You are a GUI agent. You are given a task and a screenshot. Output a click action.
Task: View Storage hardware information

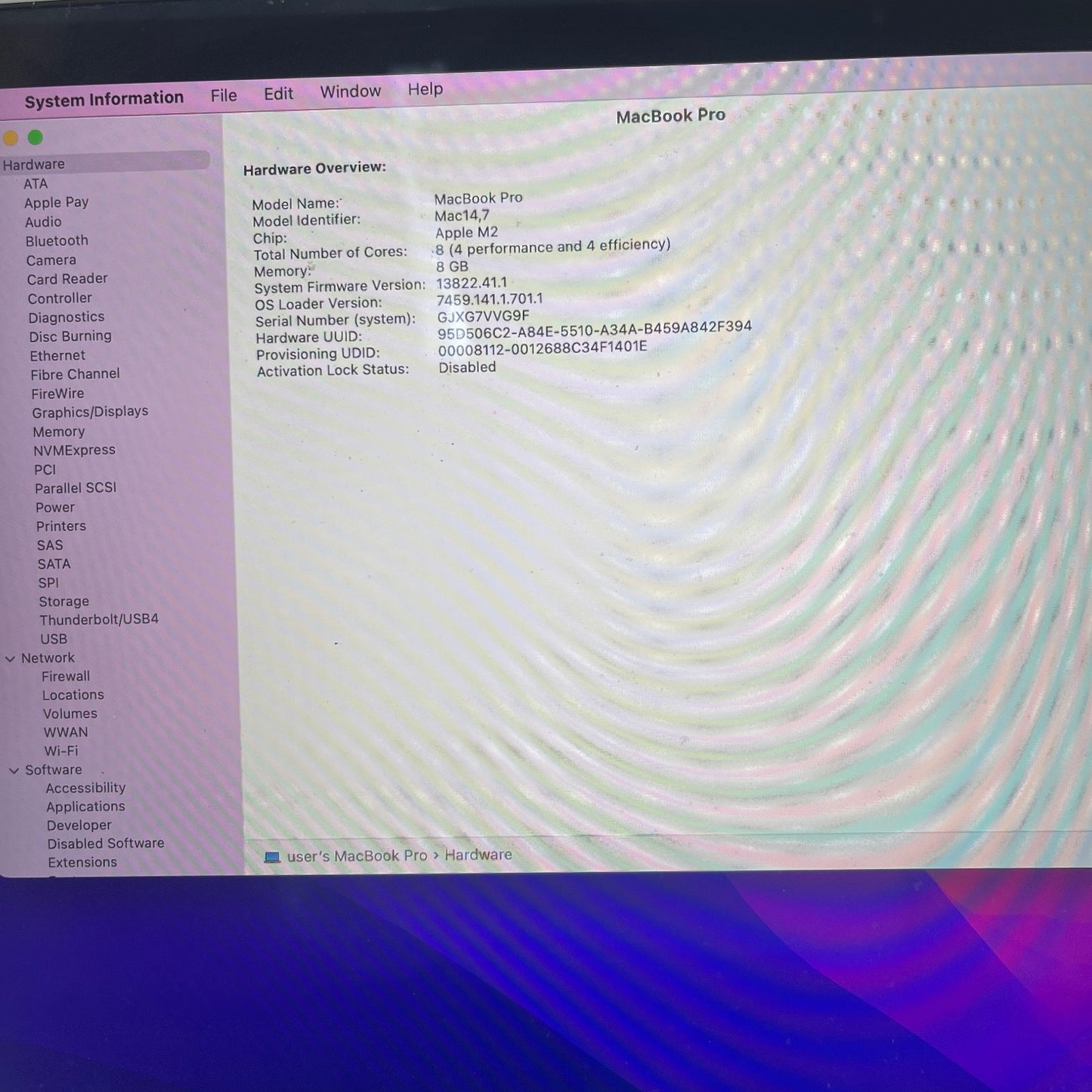click(x=64, y=602)
